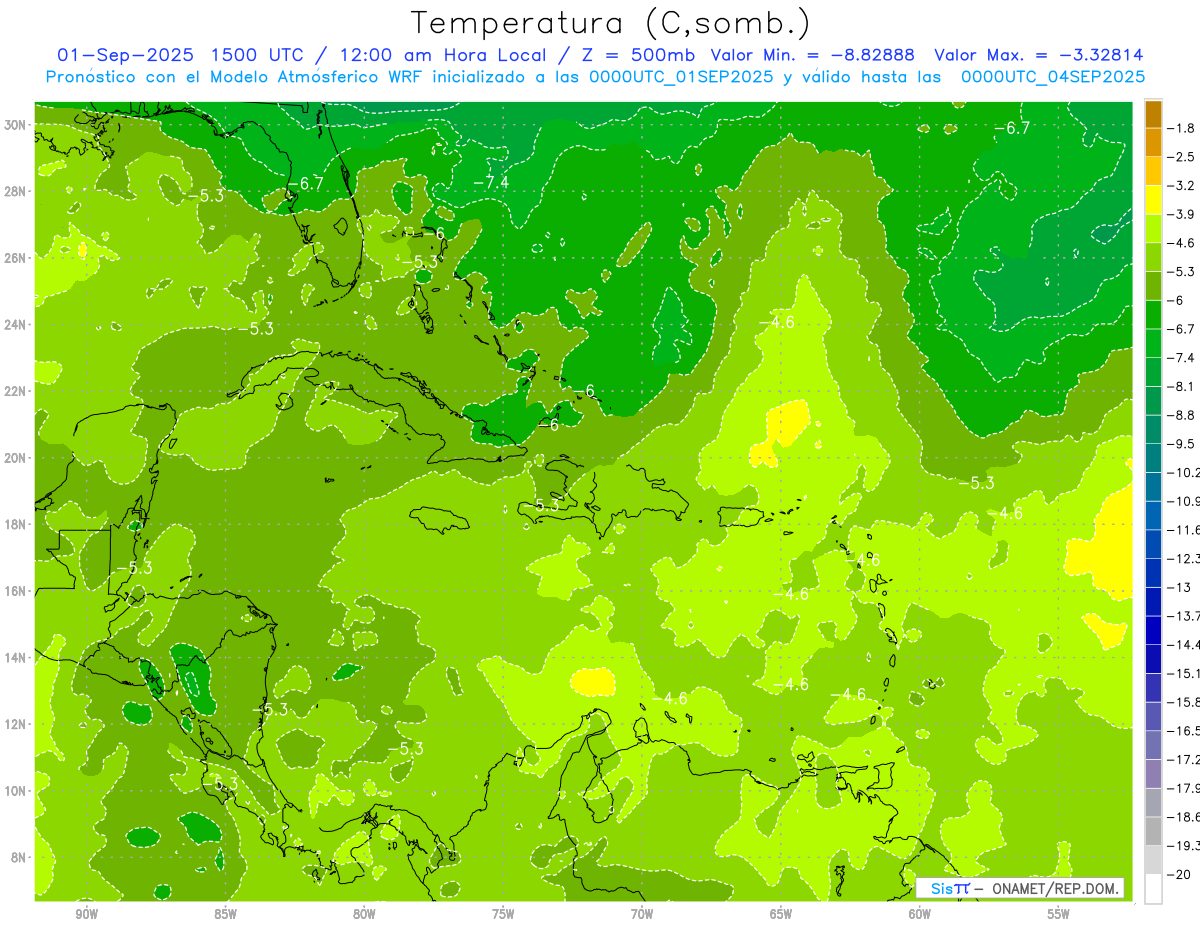The width and height of the screenshot is (1200, 927).
Task: Click the 80W longitude label
Action: 364,914
